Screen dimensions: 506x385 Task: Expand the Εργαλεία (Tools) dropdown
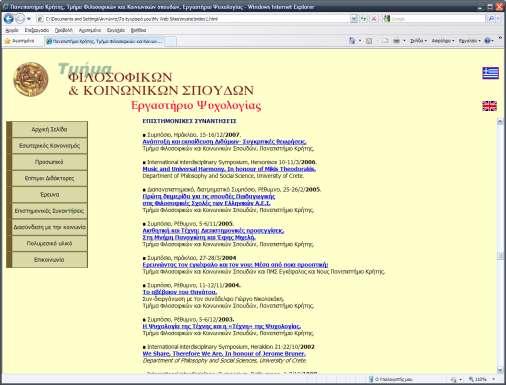click(x=469, y=41)
